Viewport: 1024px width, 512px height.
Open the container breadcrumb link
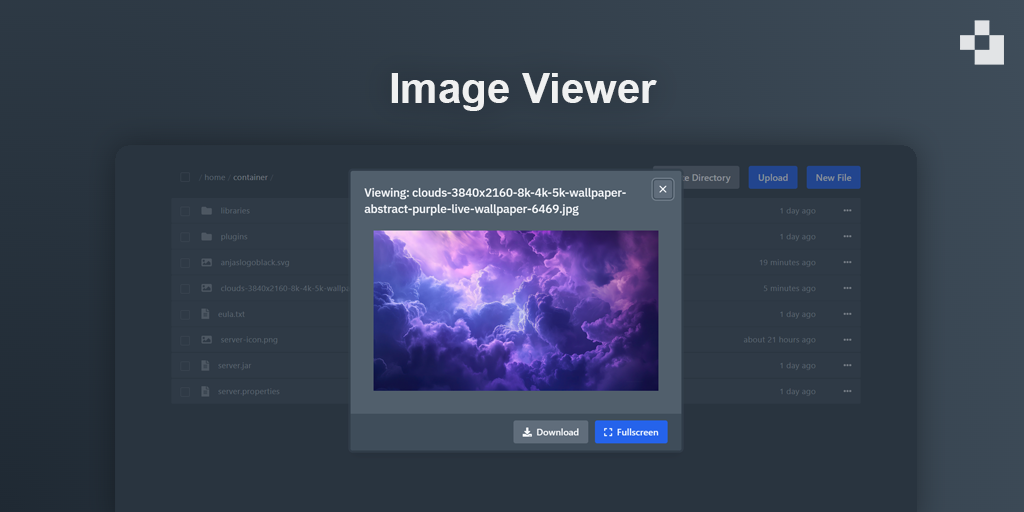point(250,177)
